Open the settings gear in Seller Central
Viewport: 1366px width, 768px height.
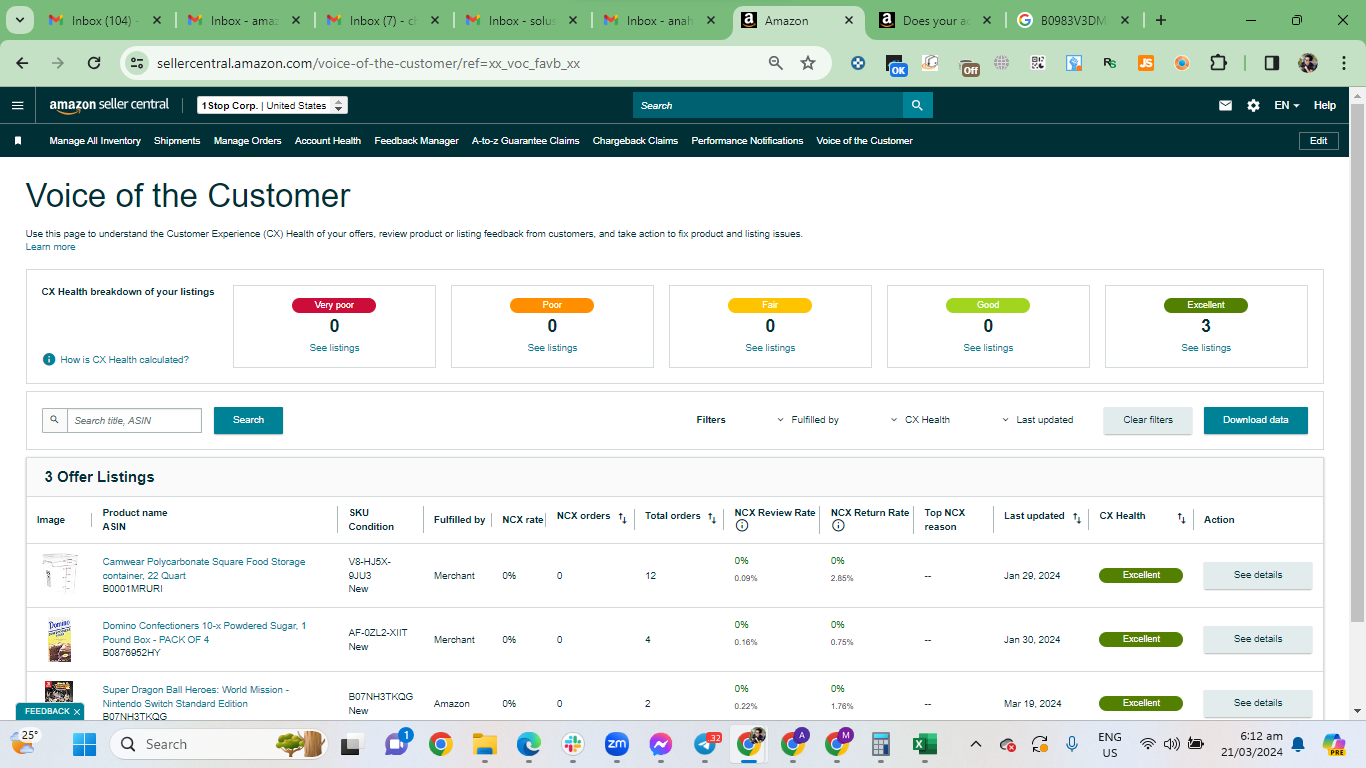pyautogui.click(x=1253, y=105)
